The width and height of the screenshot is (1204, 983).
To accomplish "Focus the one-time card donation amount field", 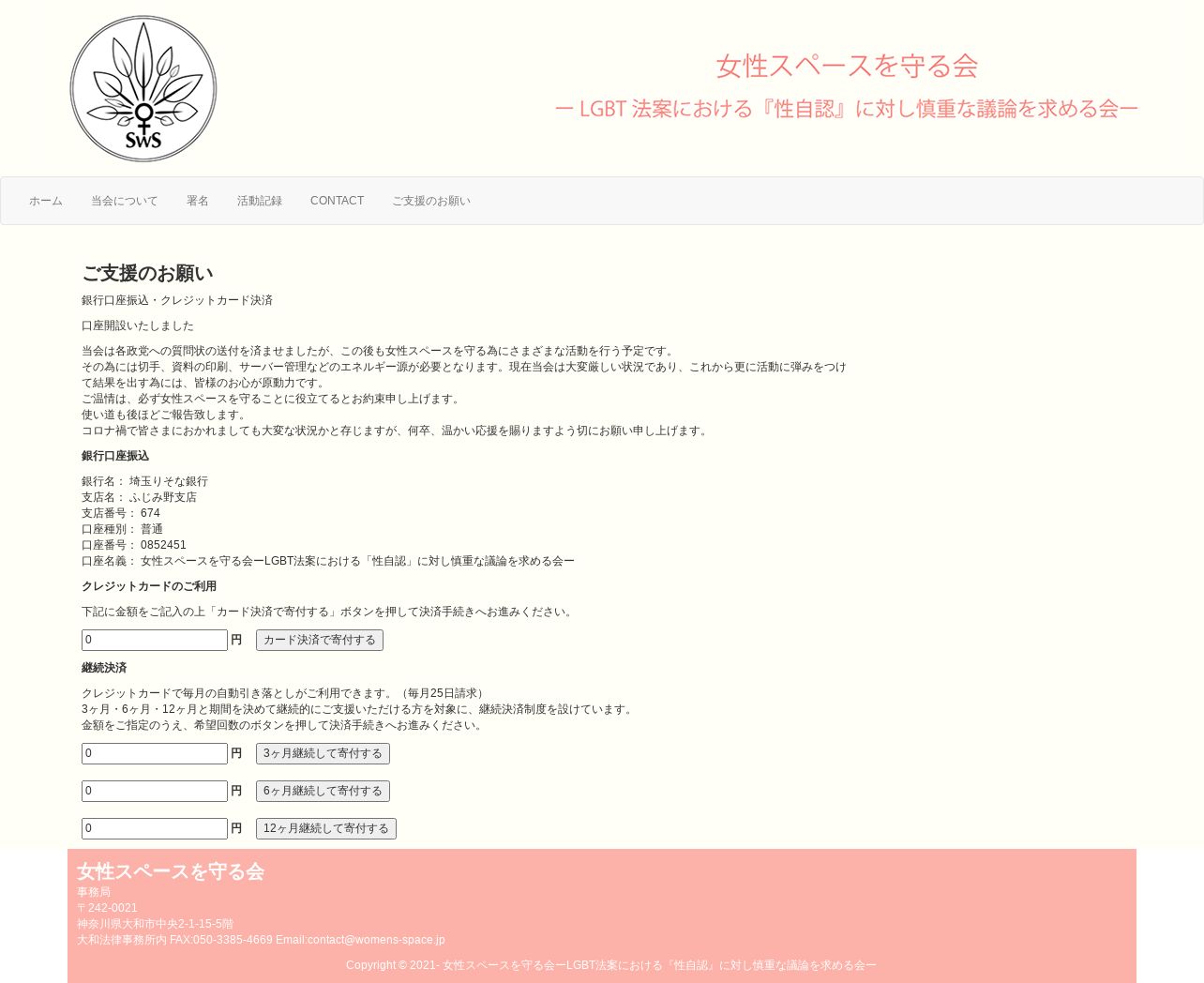I will (155, 640).
